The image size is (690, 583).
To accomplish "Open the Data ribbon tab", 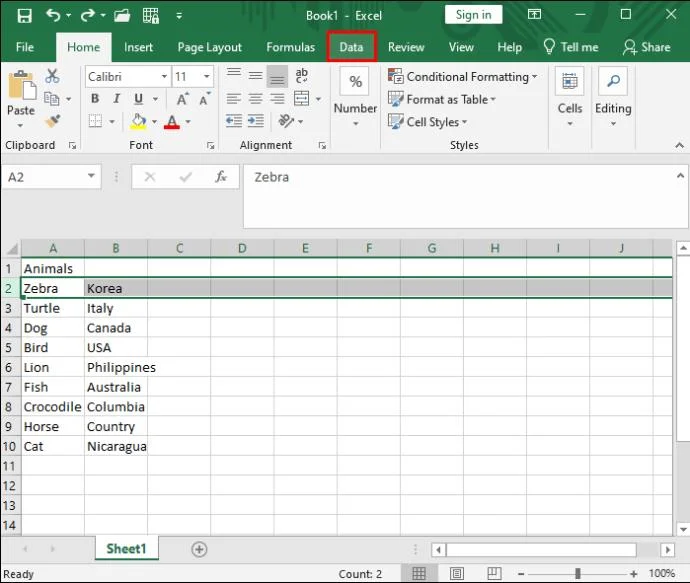I will click(351, 47).
